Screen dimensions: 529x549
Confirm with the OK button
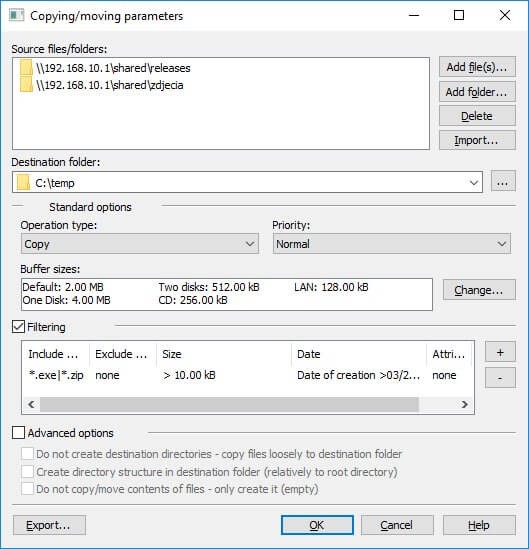[317, 525]
